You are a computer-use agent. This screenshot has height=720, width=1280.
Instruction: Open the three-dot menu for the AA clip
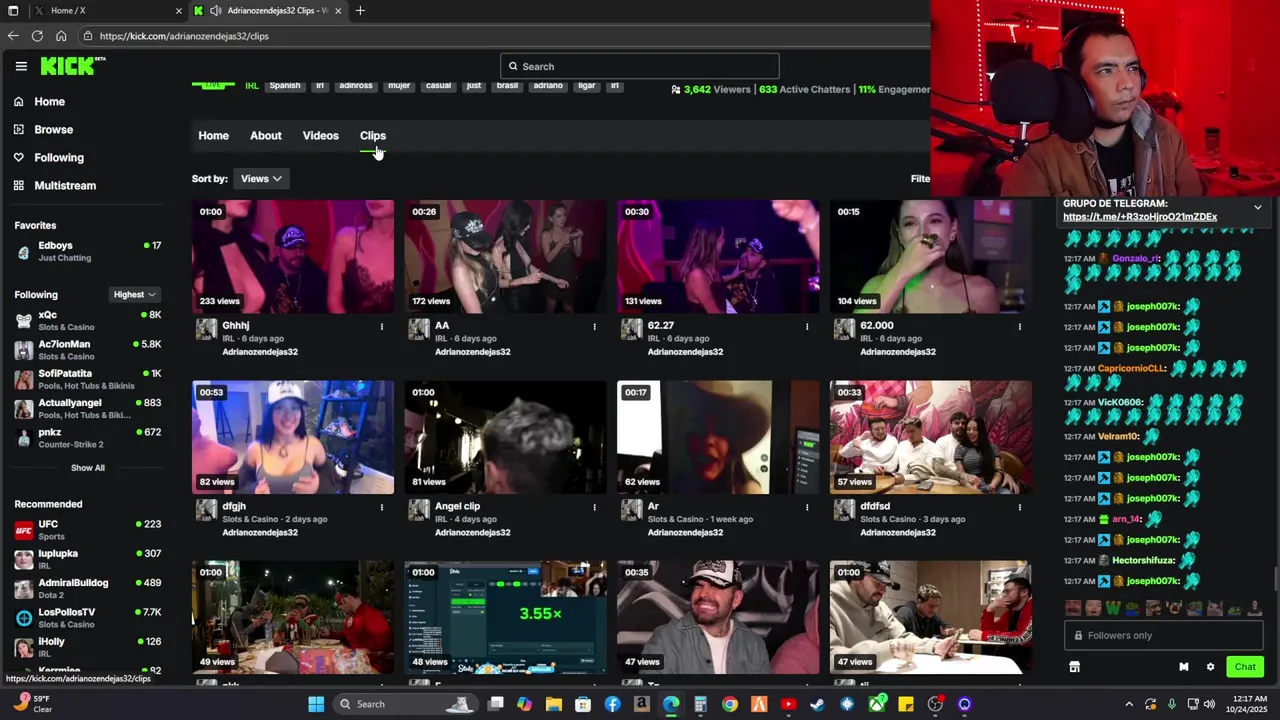pyautogui.click(x=594, y=326)
